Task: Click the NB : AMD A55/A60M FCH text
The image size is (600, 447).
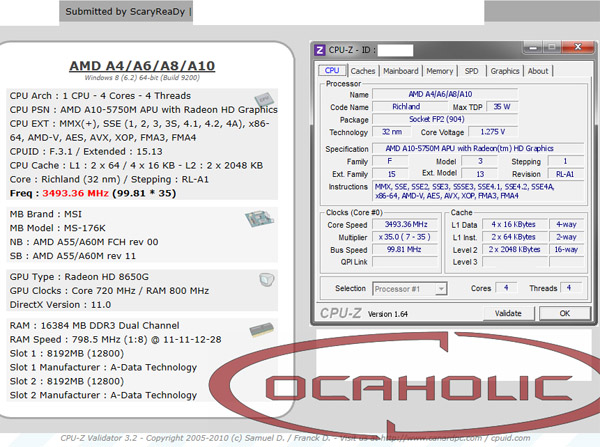Action: click(84, 242)
